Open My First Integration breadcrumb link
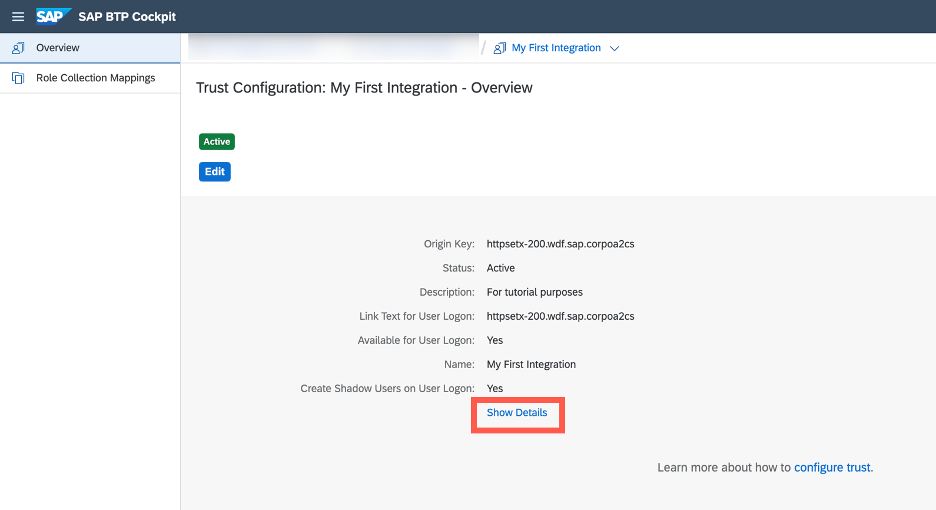The height and width of the screenshot is (510, 936). pos(556,48)
